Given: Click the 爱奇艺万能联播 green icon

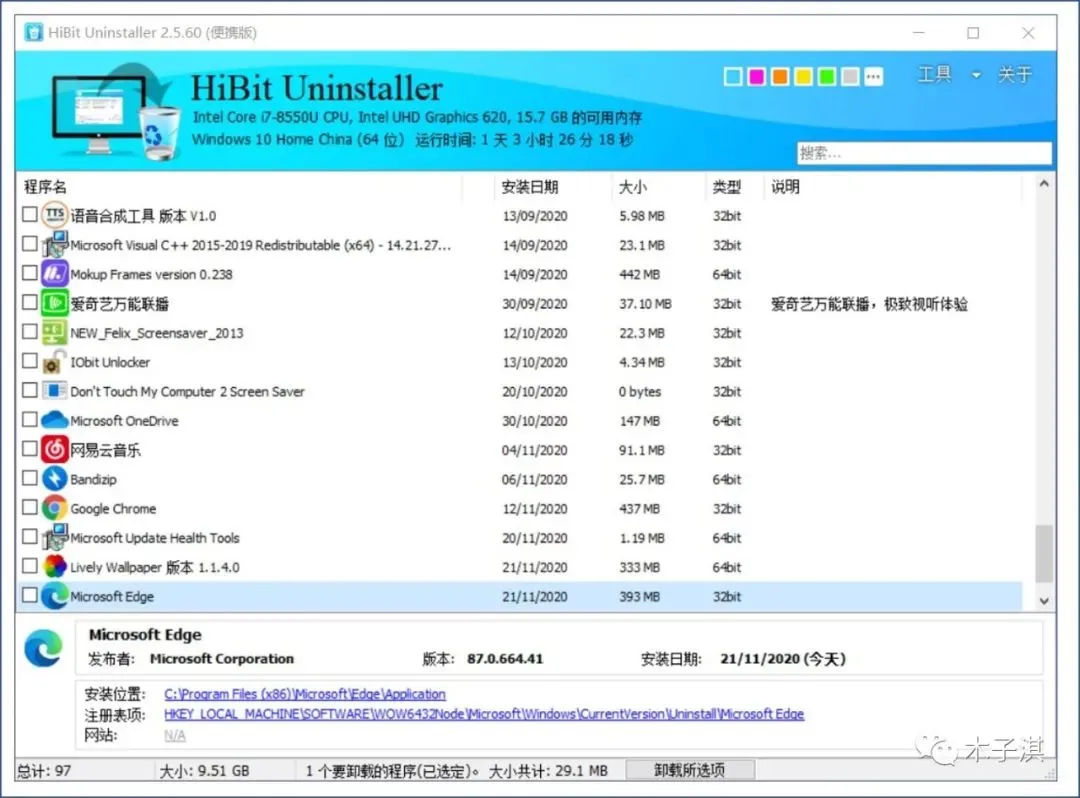Looking at the screenshot, I should tap(54, 303).
